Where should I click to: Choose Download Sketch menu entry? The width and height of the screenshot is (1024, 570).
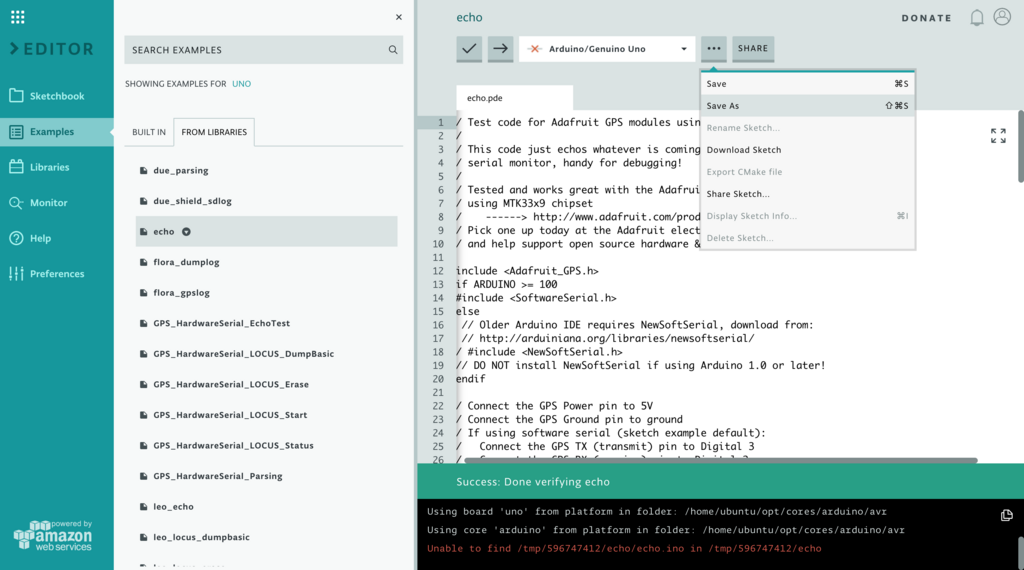coord(807,150)
